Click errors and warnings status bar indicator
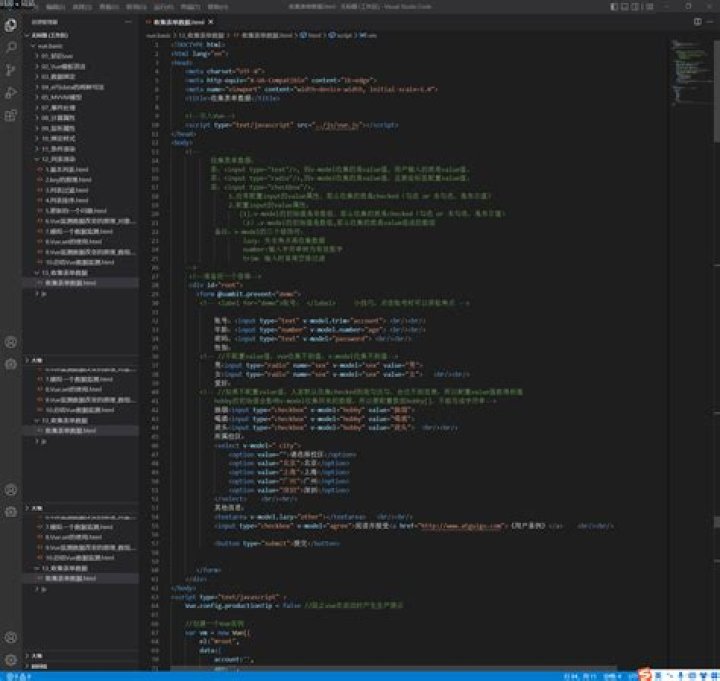This screenshot has height=681, width=720. pos(19,676)
